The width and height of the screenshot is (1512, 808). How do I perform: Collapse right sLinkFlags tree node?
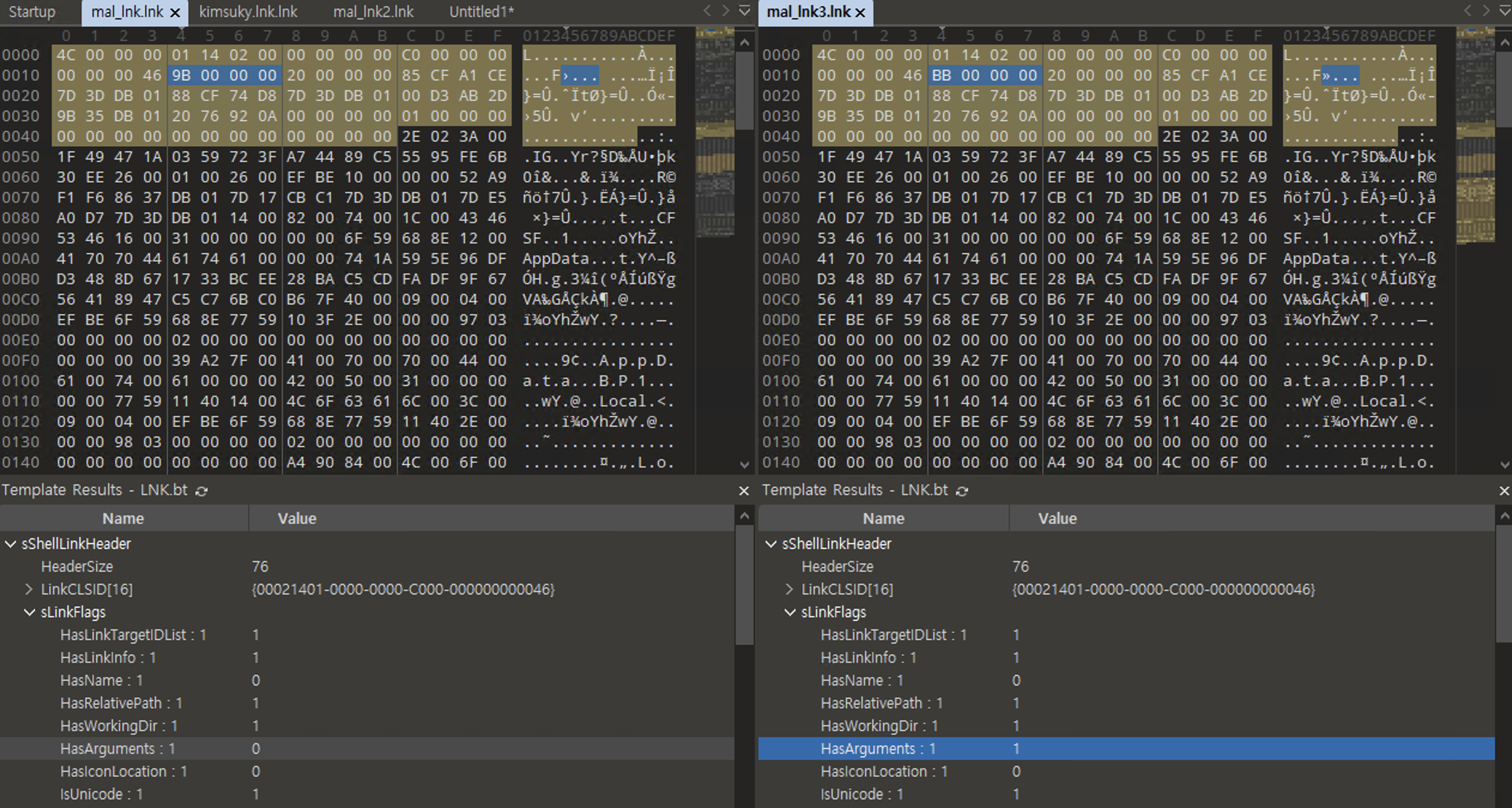click(x=790, y=612)
